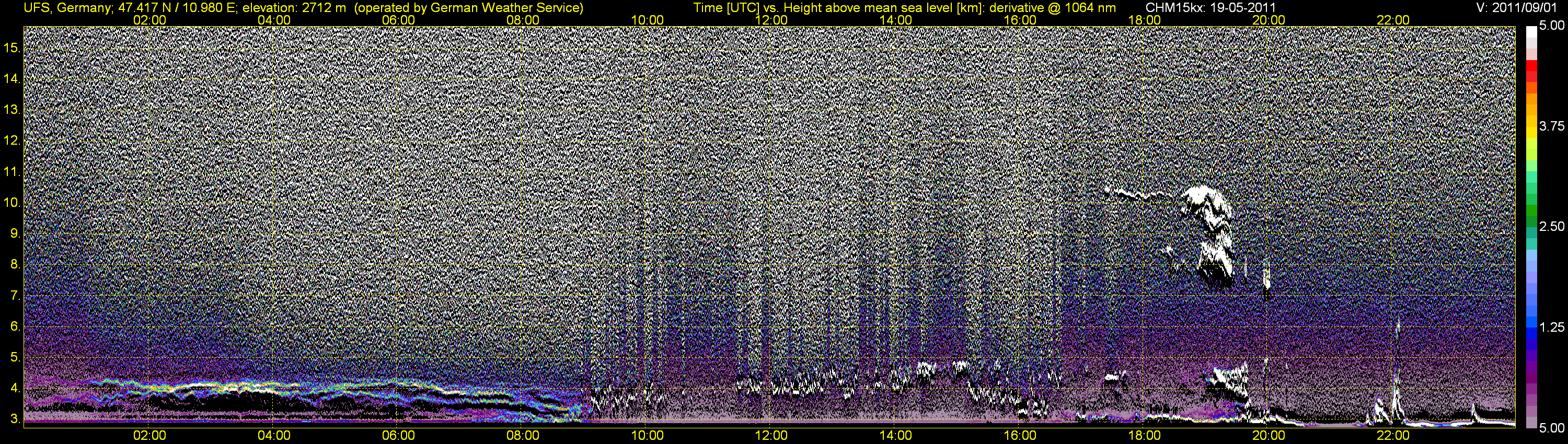Select the 12:00 label on bottom axis
The width and height of the screenshot is (1568, 444).
point(771,436)
